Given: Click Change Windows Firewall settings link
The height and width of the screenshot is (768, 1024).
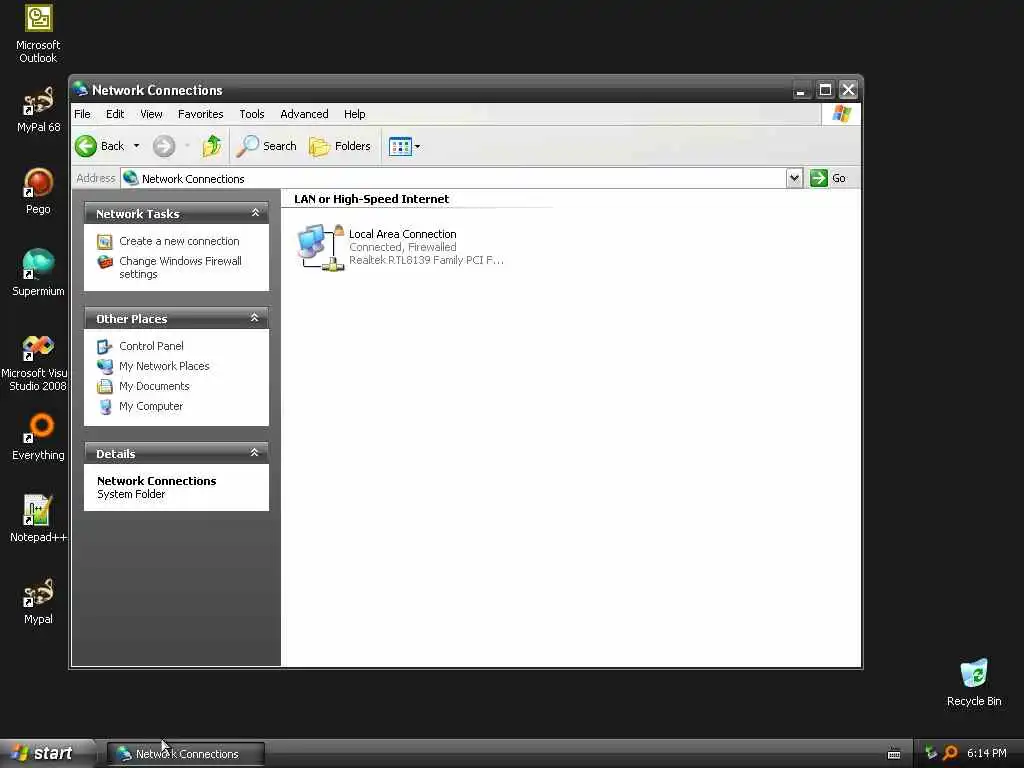Looking at the screenshot, I should pos(180,267).
